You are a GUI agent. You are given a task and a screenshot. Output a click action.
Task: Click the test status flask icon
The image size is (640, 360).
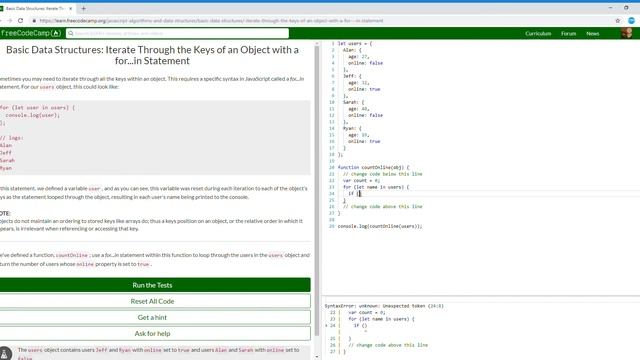(x=5, y=353)
